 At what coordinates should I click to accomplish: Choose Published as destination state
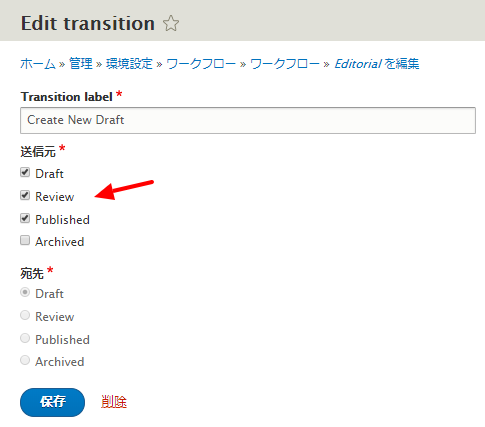tap(25, 338)
